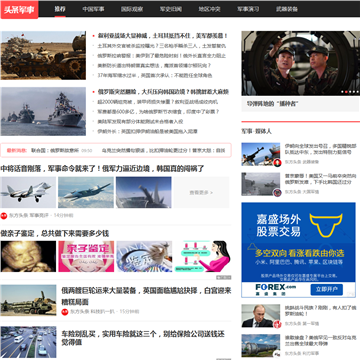Viewport: 360px width, 360px height.
Task: Click the red source avatar above the 亲子鉴定 headline
Action: (x=4, y=216)
